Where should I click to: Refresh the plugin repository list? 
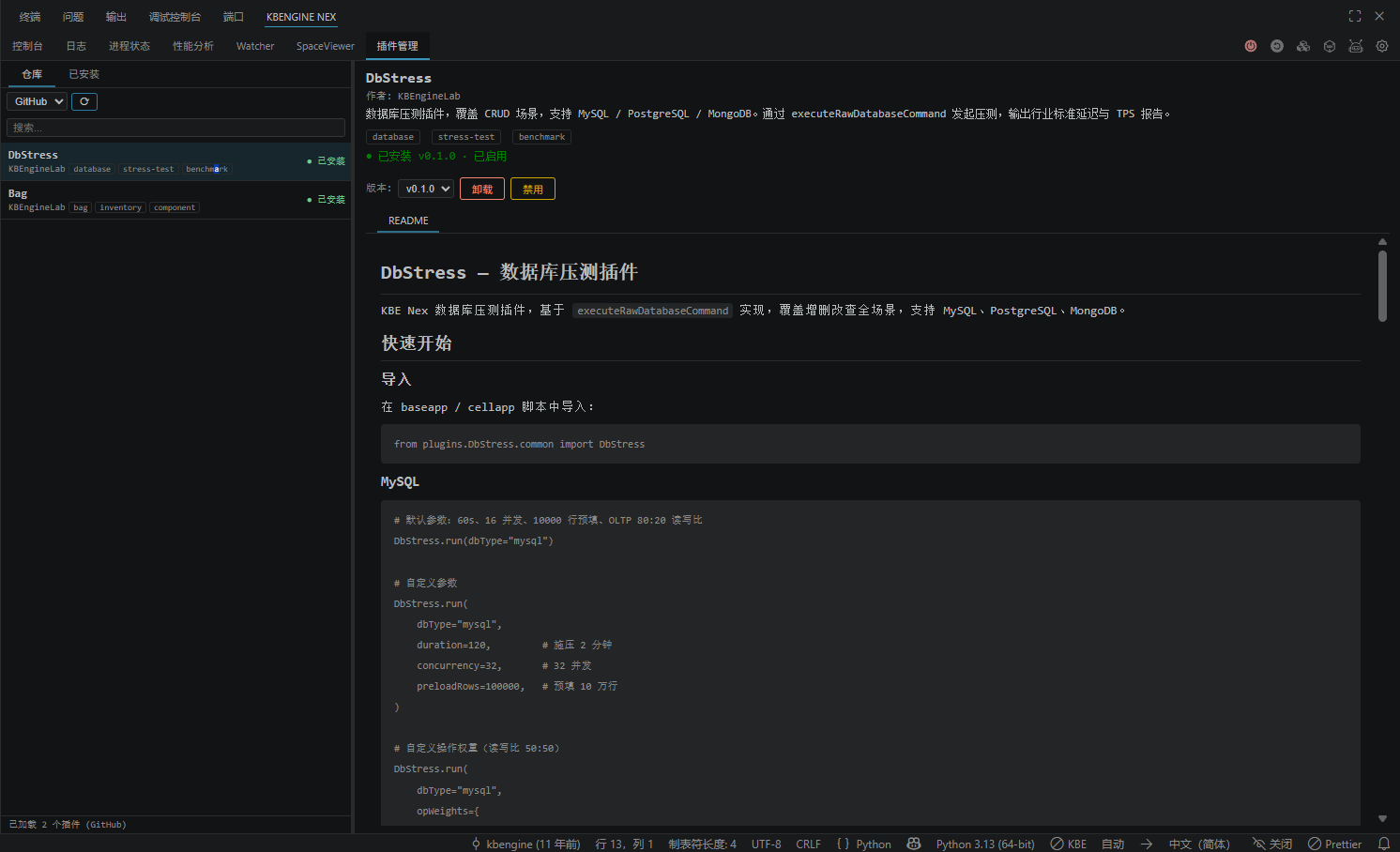point(84,101)
